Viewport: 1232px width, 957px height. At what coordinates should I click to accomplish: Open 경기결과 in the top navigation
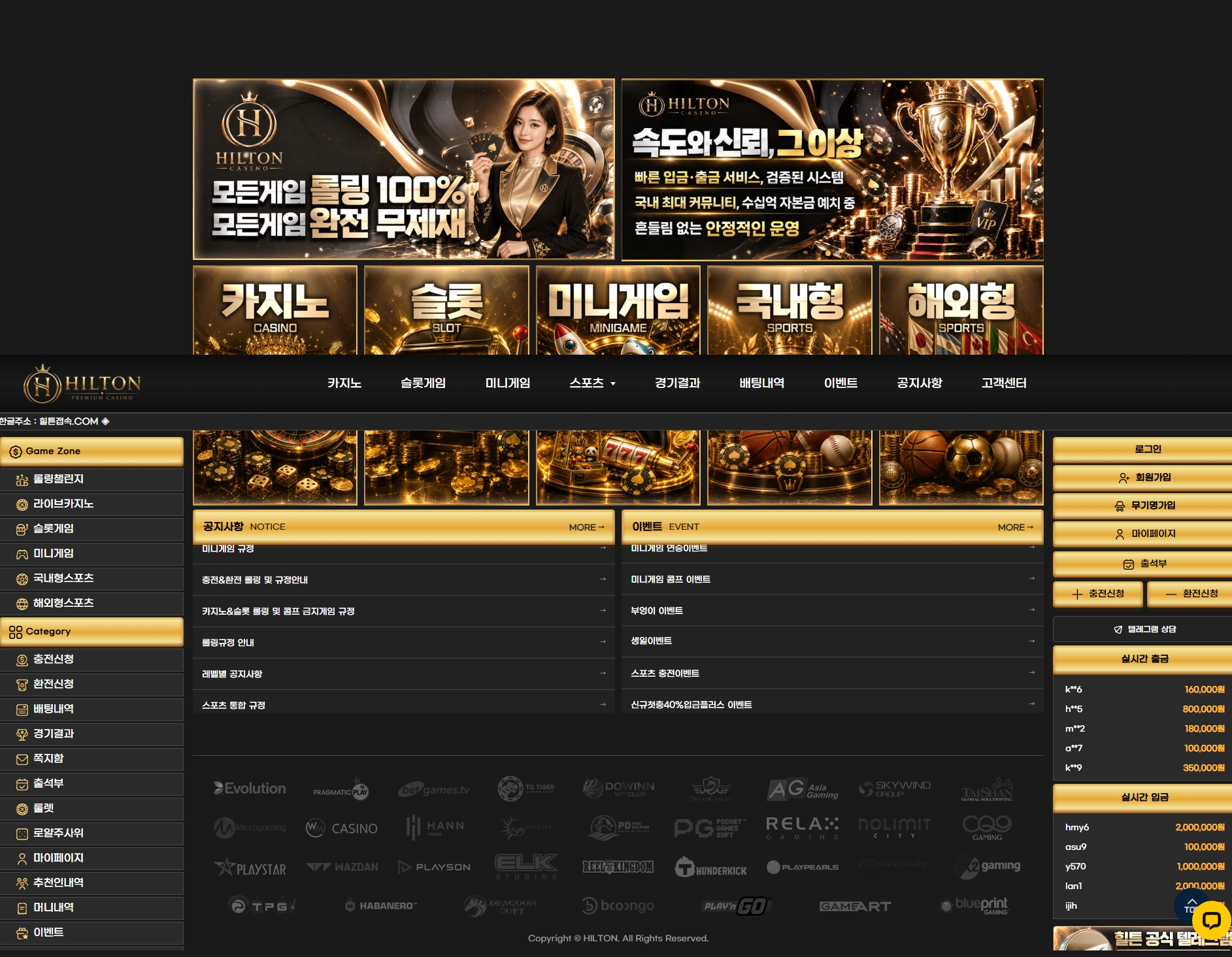[677, 383]
